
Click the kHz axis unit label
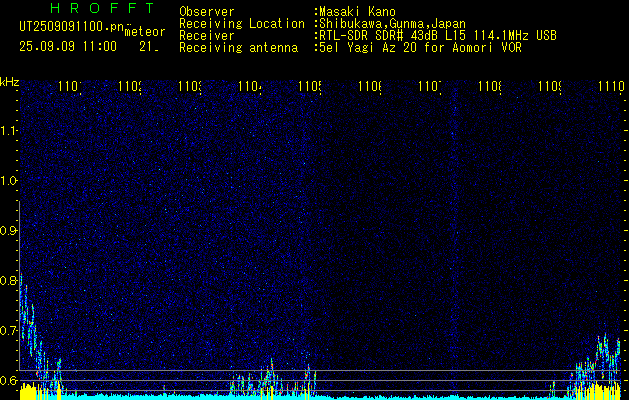click(9, 81)
